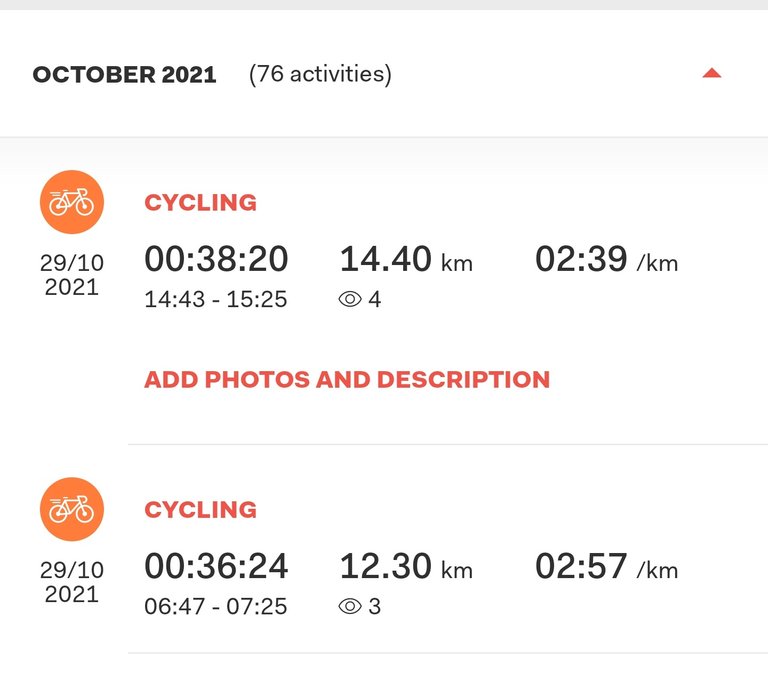Tap the 29/10 2021 date under the second bike
The height and width of the screenshot is (673, 768).
tap(72, 582)
